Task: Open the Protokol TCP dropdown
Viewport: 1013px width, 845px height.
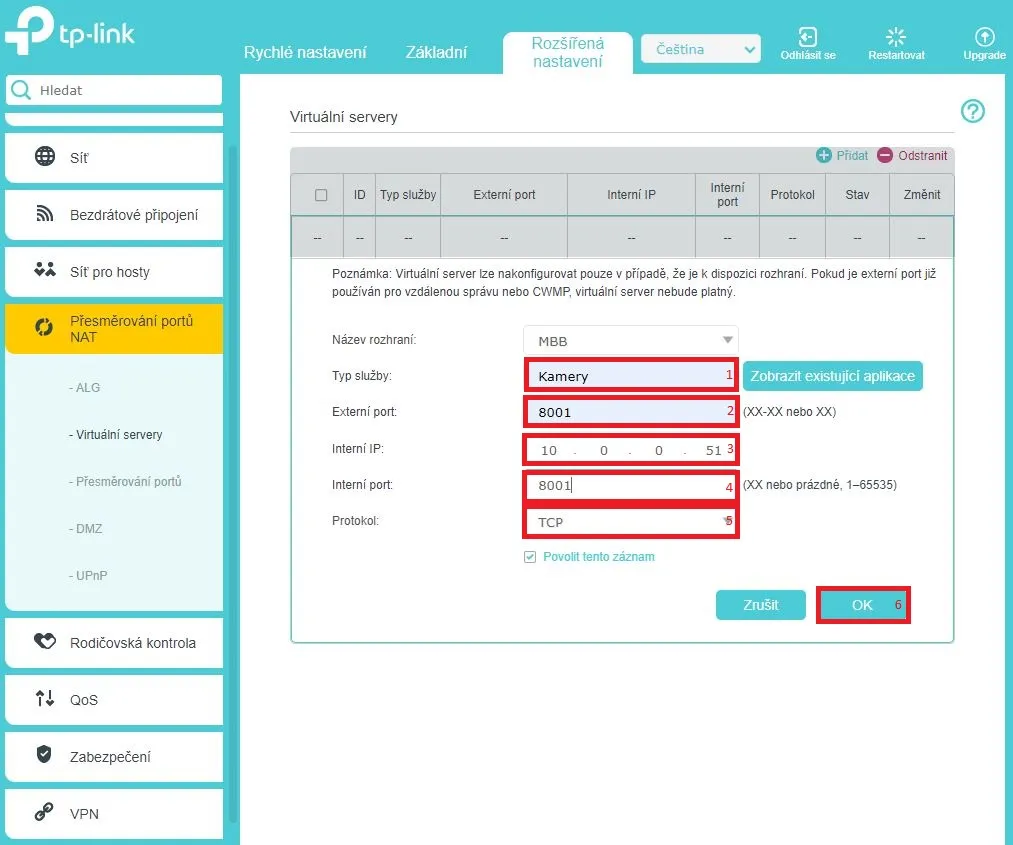Action: click(x=631, y=522)
